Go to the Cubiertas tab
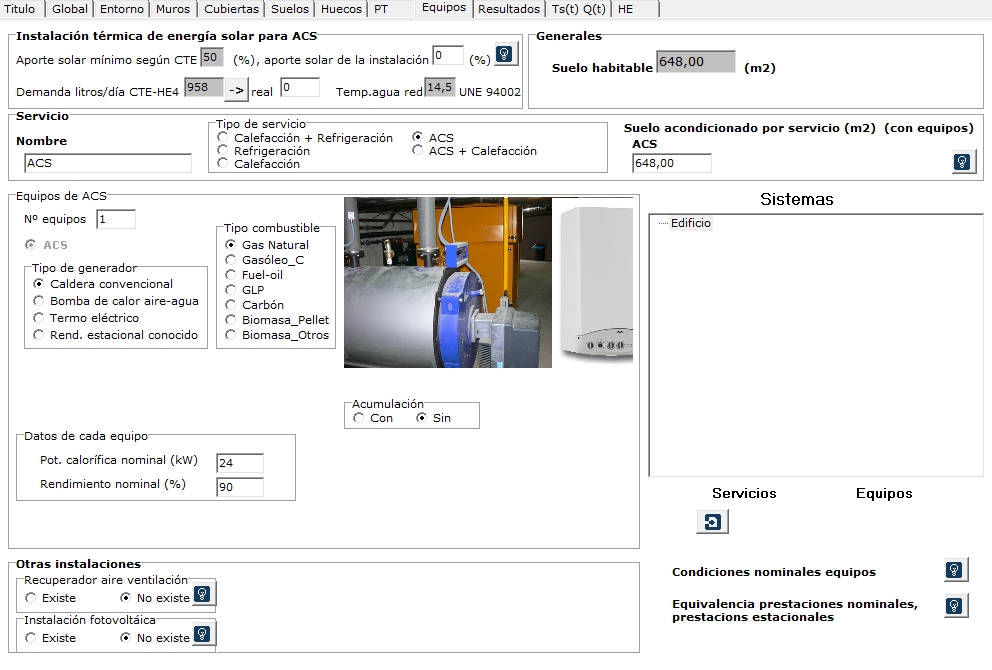 click(231, 9)
